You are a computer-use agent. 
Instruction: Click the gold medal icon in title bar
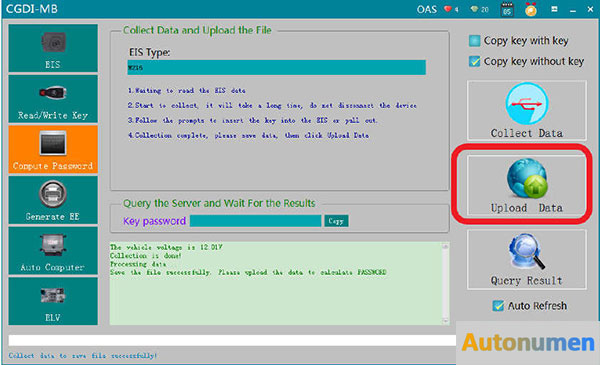[531, 9]
